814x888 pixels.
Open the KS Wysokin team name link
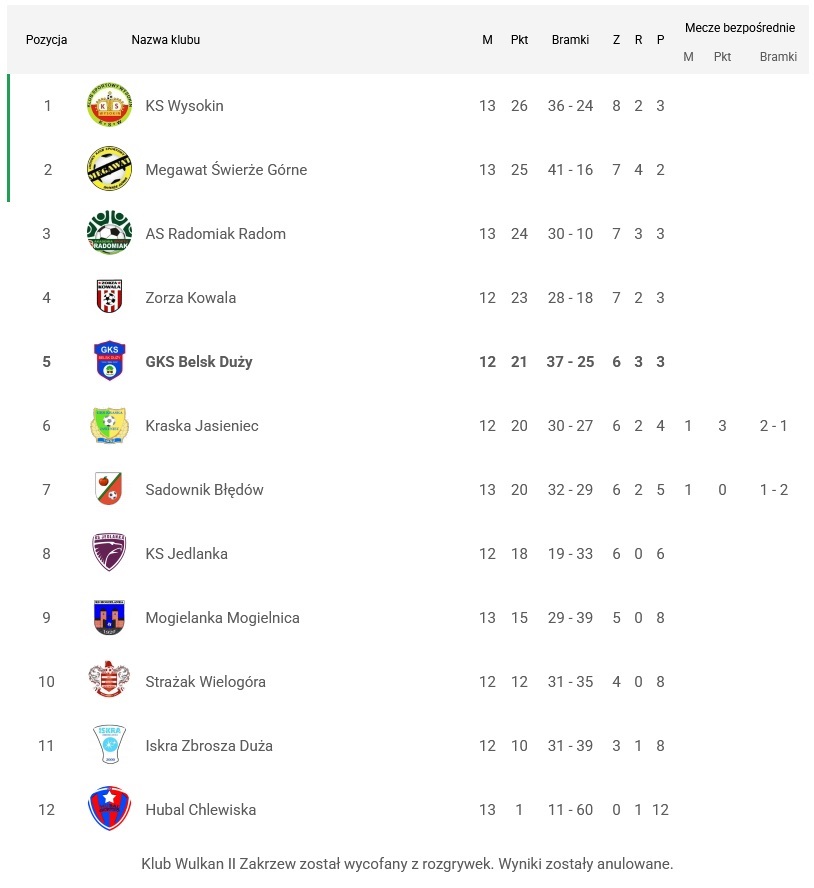tap(184, 106)
